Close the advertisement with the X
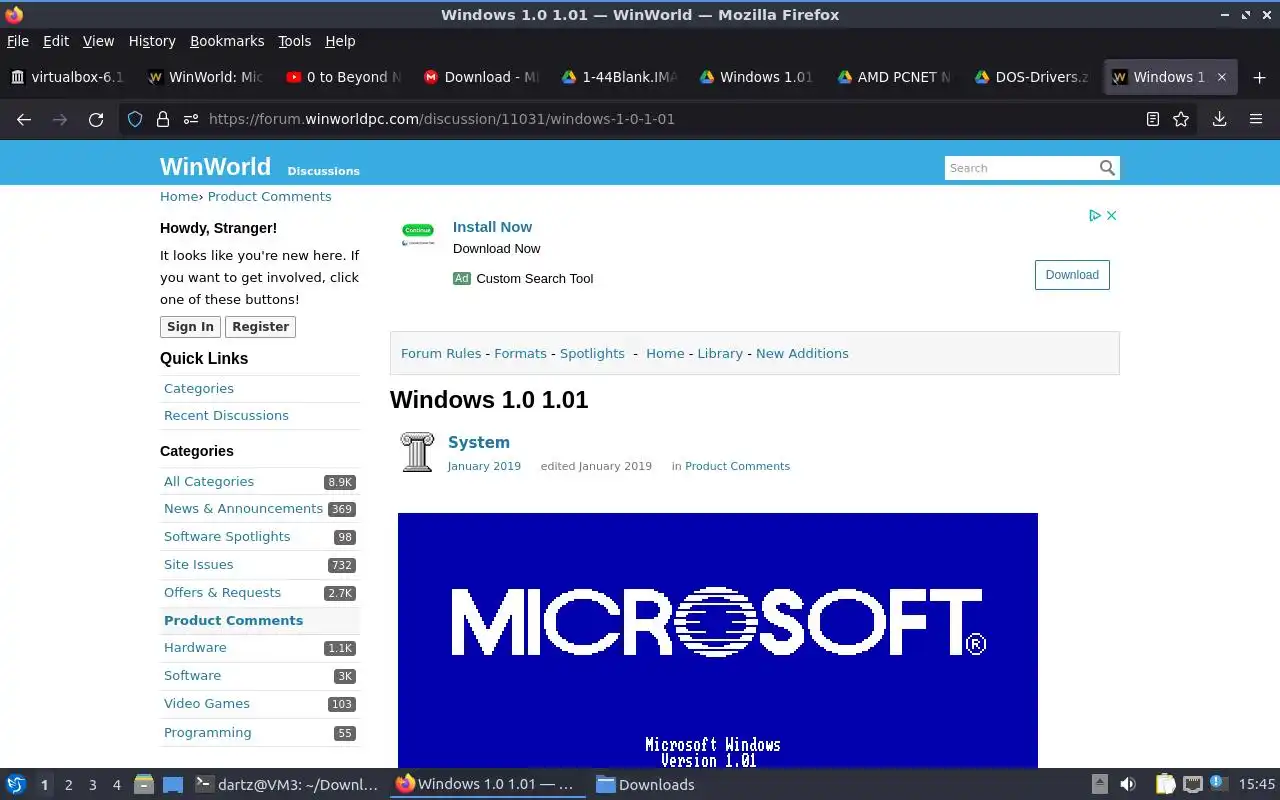The image size is (1280, 800). [1111, 215]
